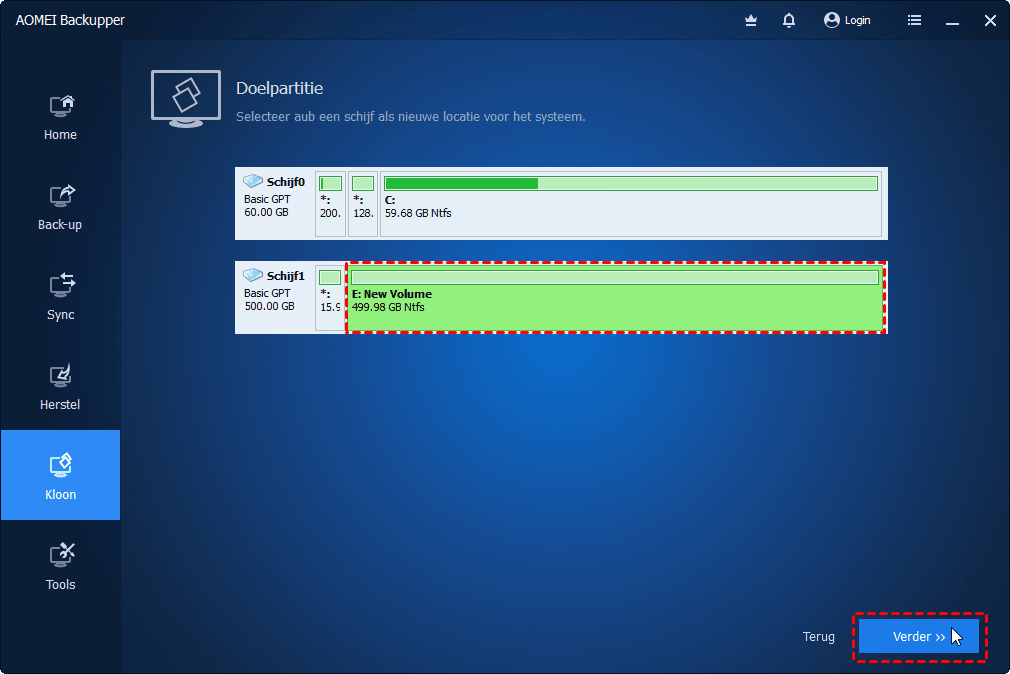Click the E: volume usage bar
Screen dimensions: 1010x674
pyautogui.click(x=615, y=278)
